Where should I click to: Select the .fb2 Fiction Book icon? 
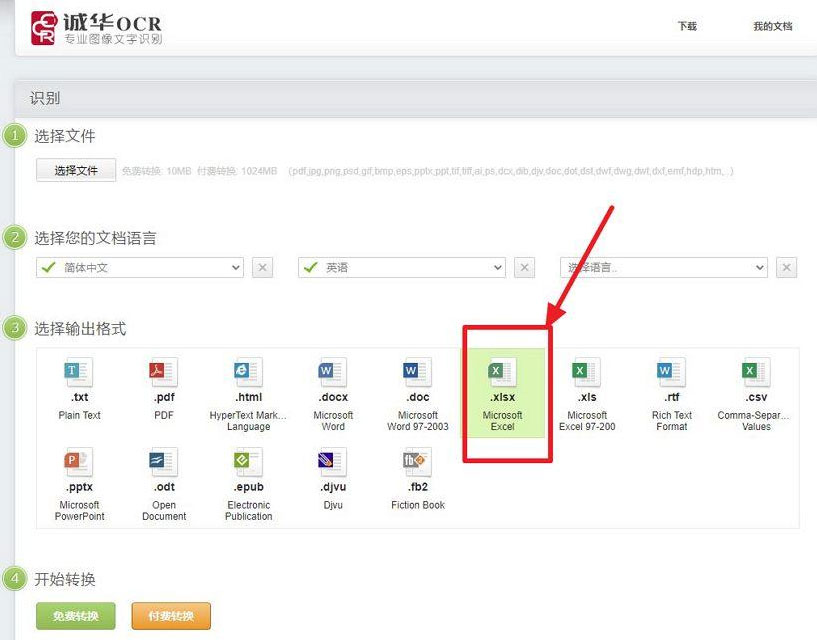[x=417, y=463]
